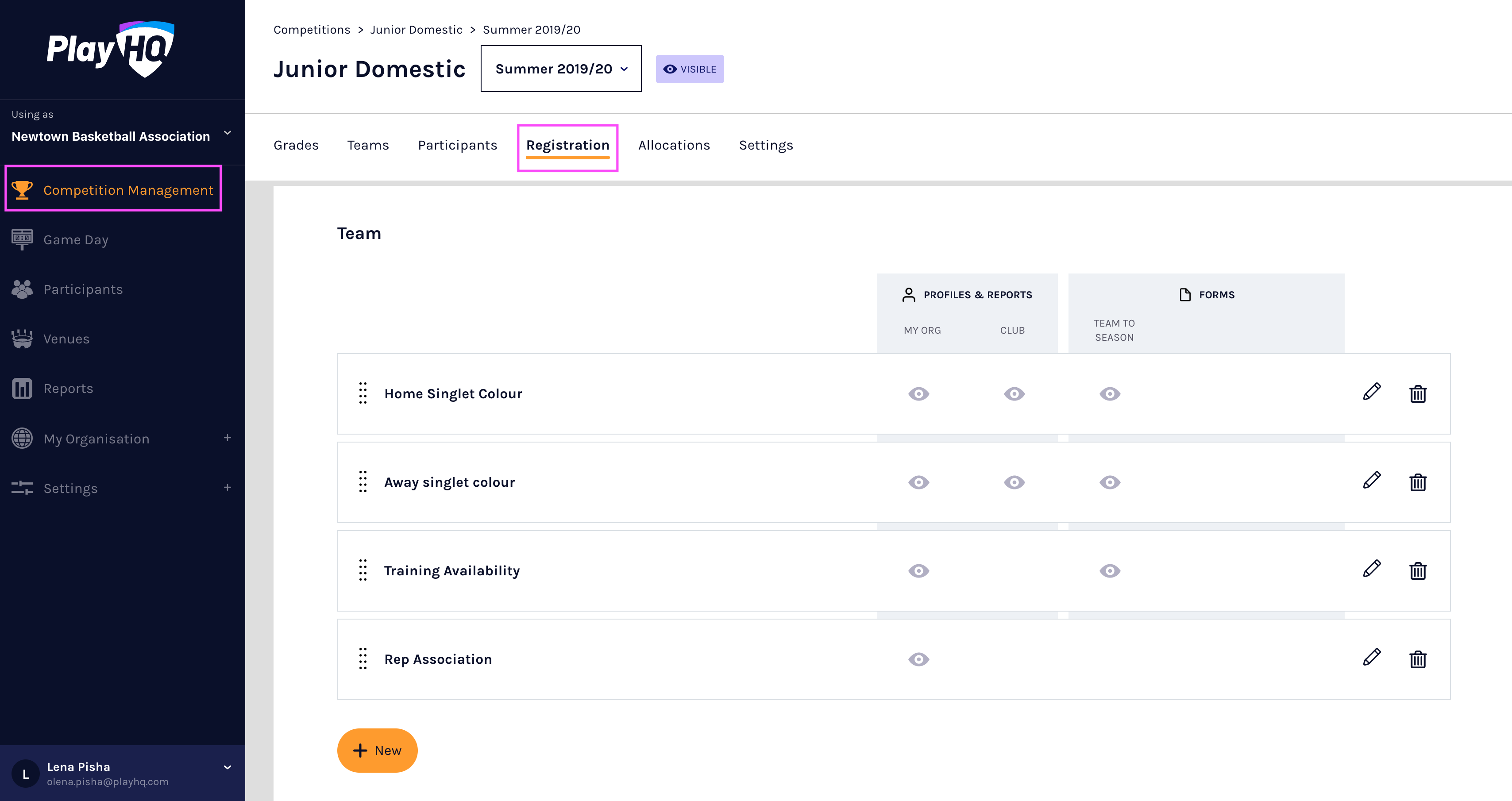Viewport: 1512px width, 801px height.
Task: Edit the Home Singlet Colour field
Action: pyautogui.click(x=1371, y=393)
